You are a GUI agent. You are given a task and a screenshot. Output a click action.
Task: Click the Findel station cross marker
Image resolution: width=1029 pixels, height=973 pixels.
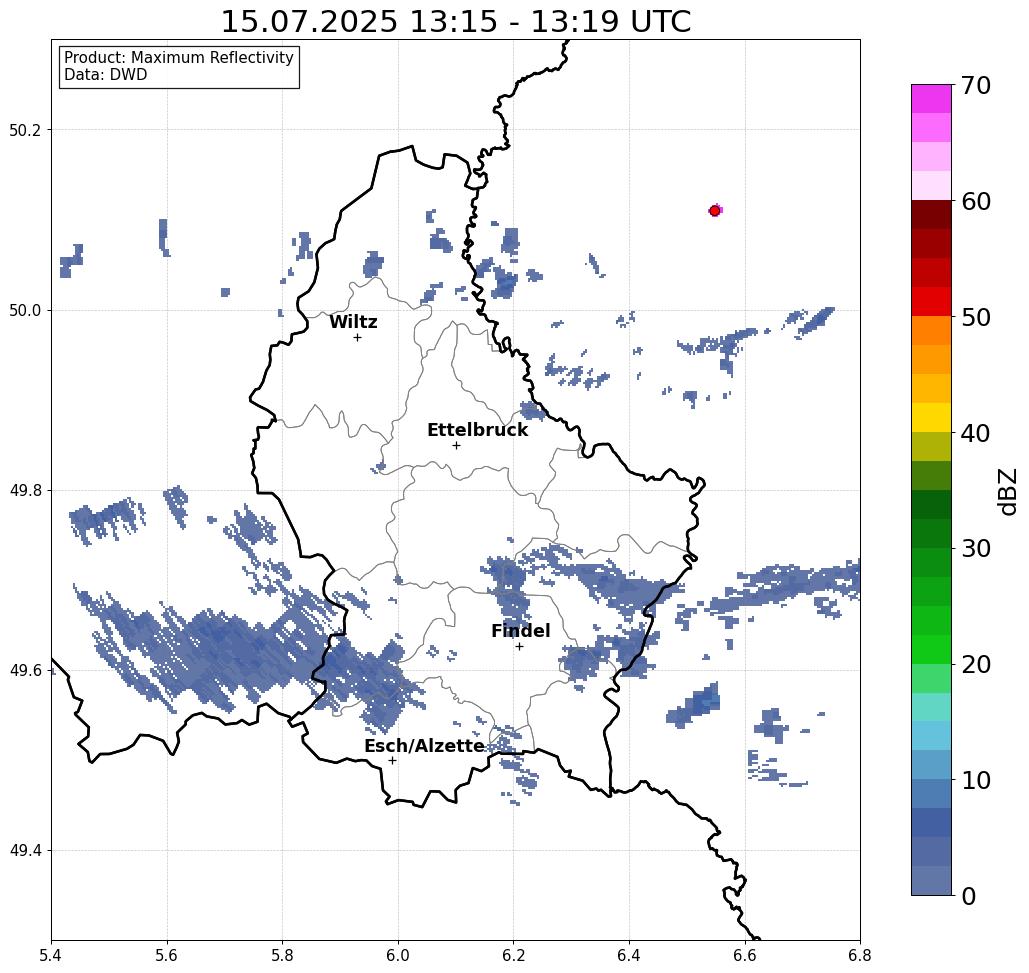point(519,646)
